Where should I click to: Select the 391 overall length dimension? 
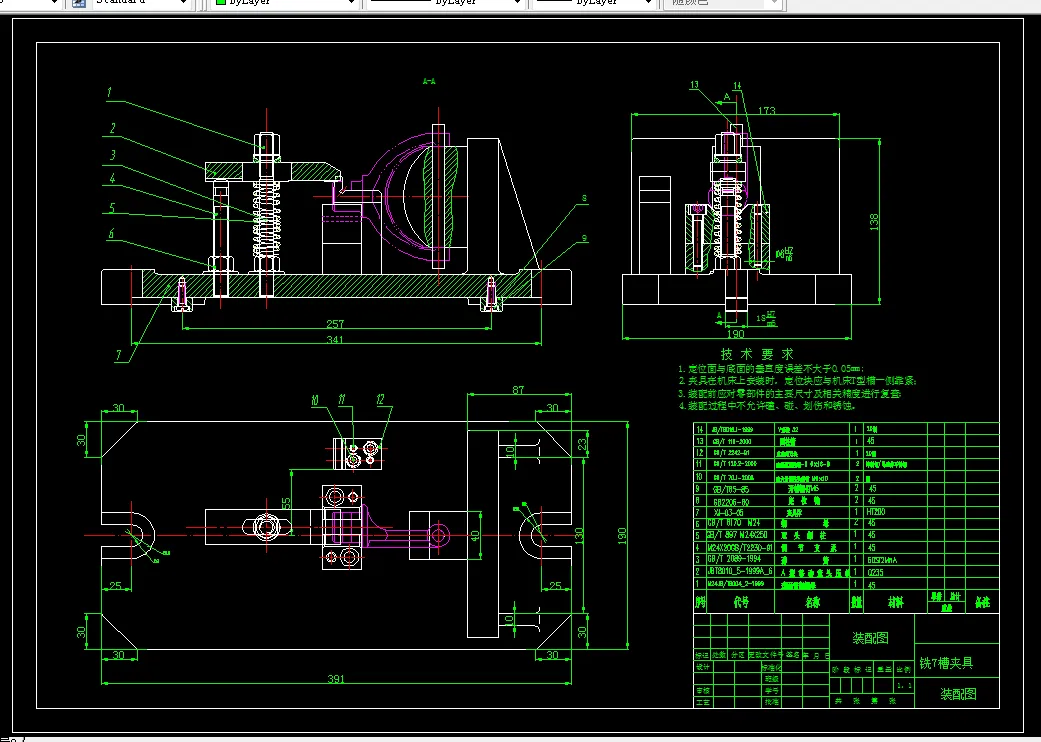[336, 679]
